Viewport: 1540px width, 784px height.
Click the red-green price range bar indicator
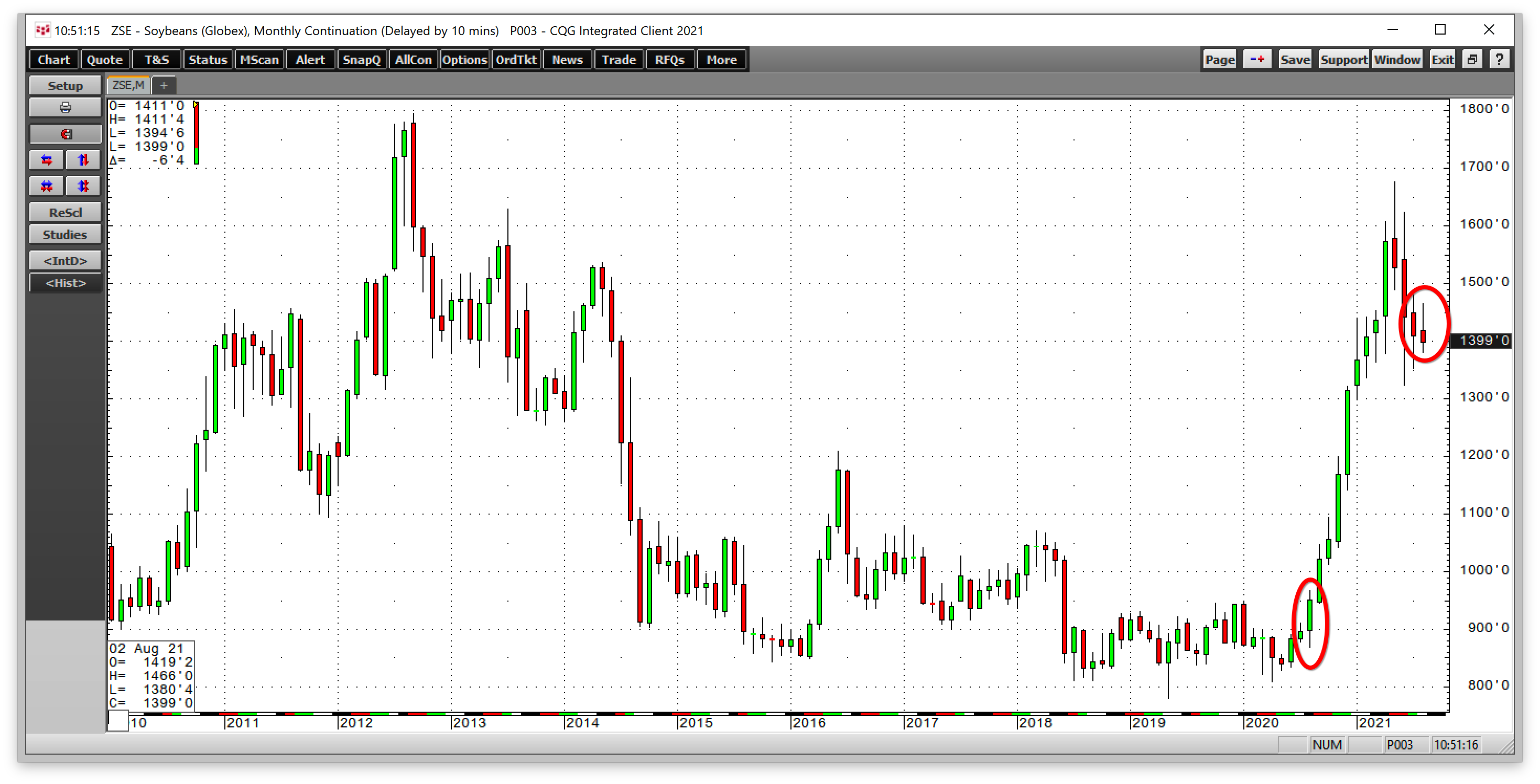pos(196,133)
